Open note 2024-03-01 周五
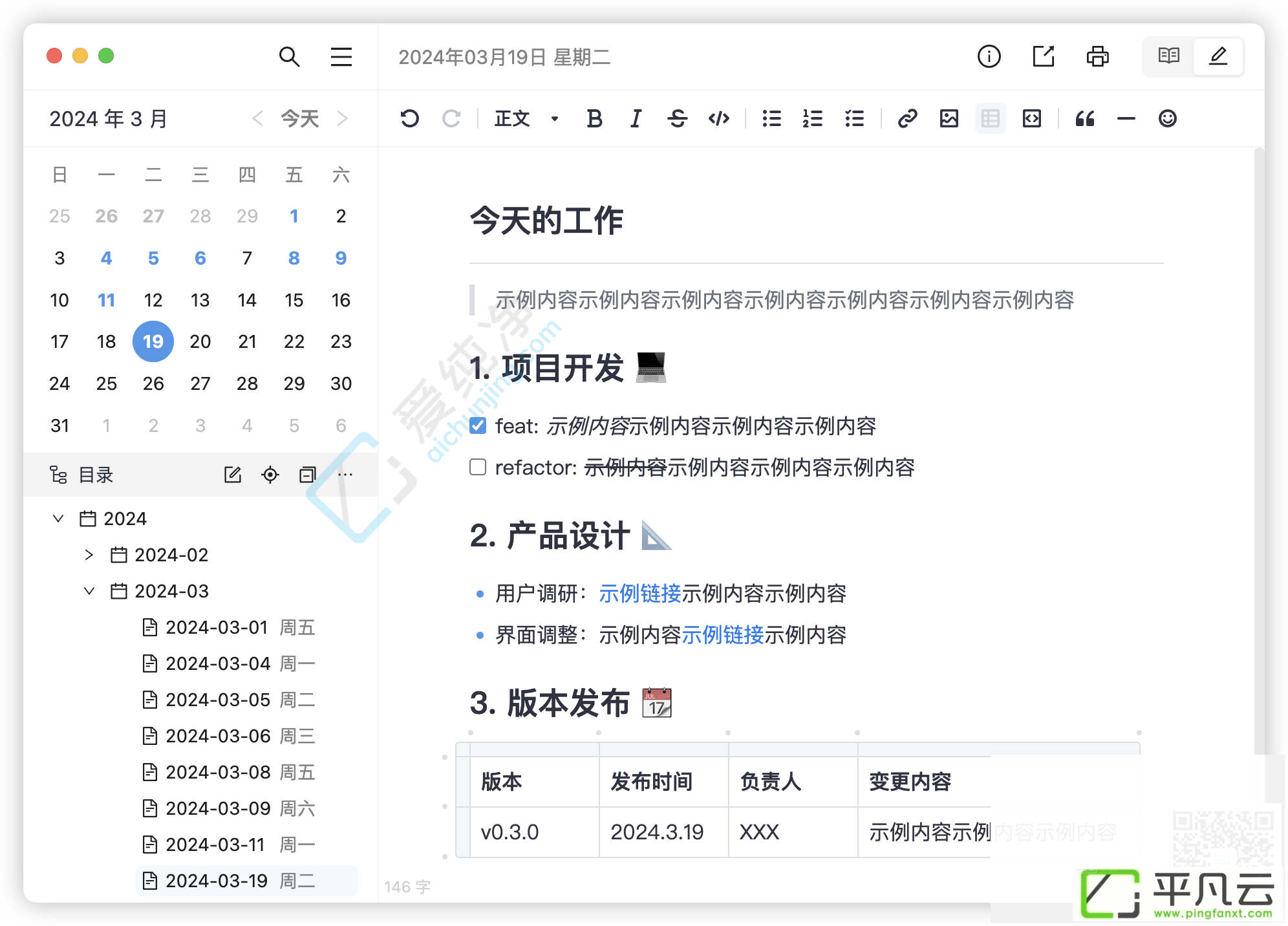Viewport: 1288px width, 926px height. (x=228, y=627)
